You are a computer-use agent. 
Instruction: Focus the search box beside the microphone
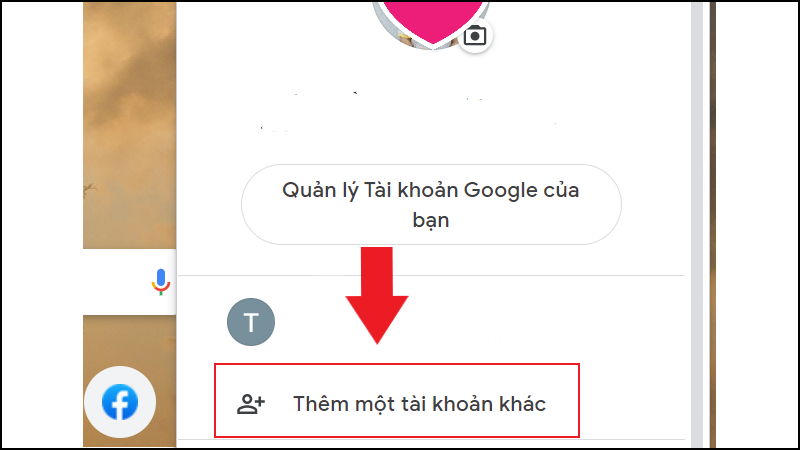(116, 282)
